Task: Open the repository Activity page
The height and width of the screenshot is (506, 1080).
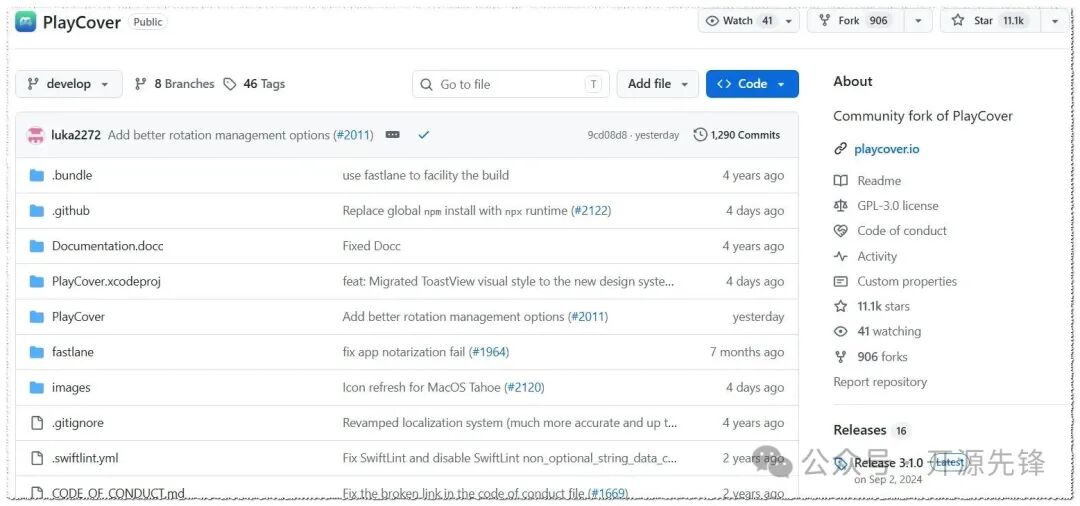Action: pyautogui.click(x=877, y=256)
